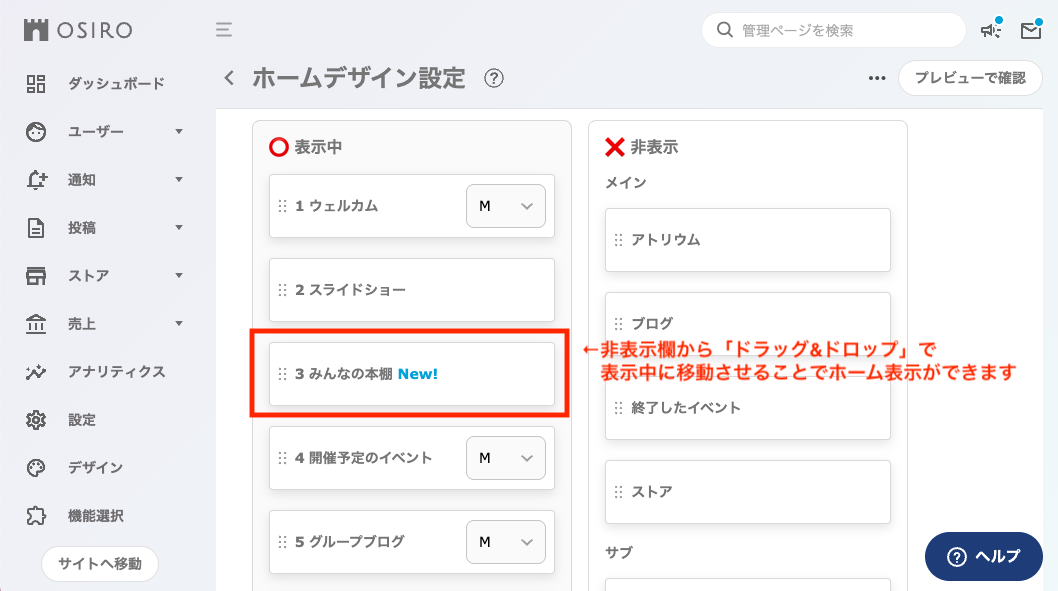The height and width of the screenshot is (591, 1058).
Task: Open ダッシュボード from the sidebar
Action: (x=115, y=83)
